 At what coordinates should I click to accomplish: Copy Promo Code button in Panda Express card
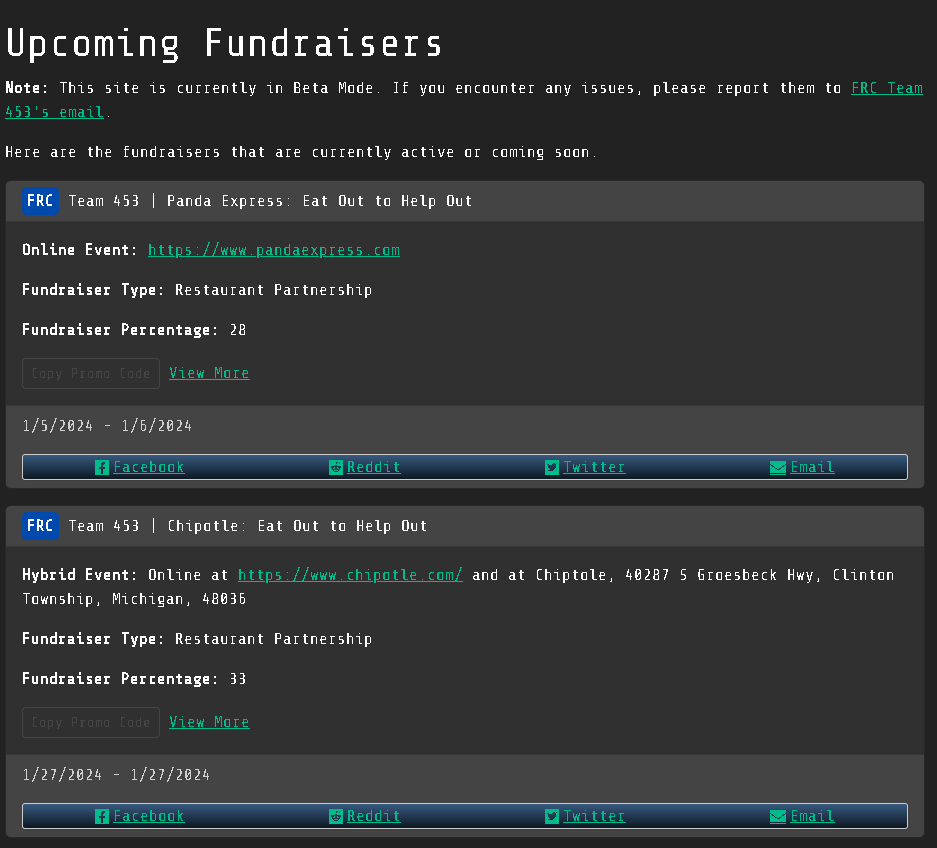(91, 374)
